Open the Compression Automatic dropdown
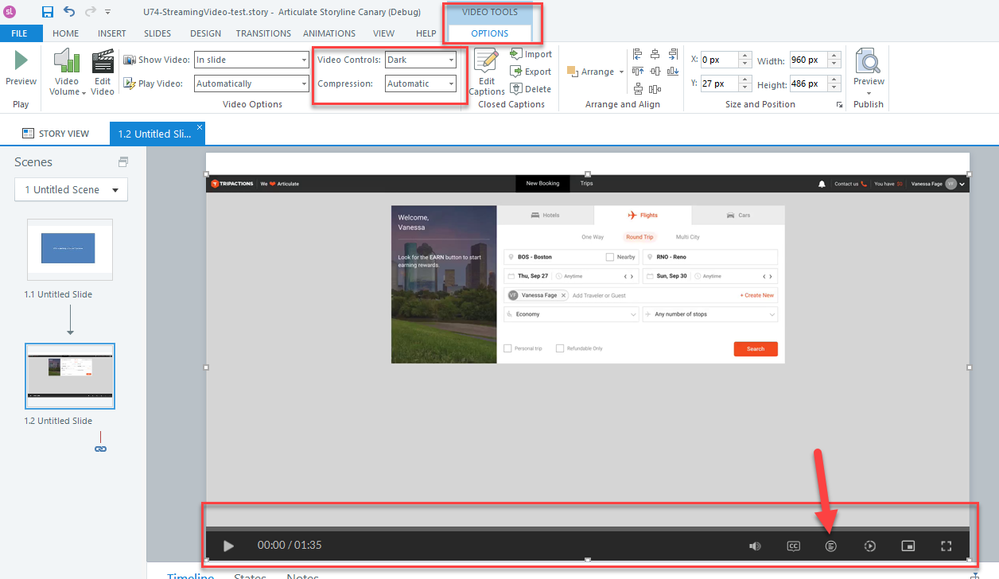This screenshot has width=999, height=579. [421, 84]
